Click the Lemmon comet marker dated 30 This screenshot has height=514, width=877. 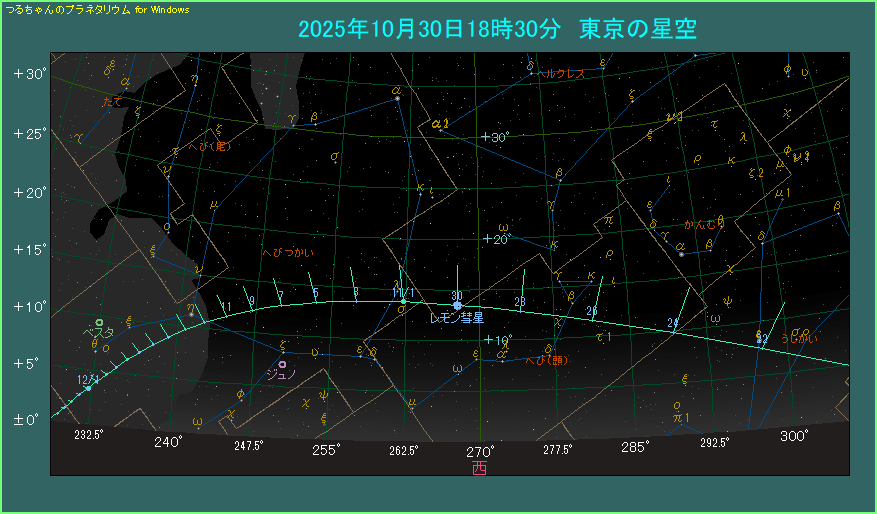click(x=457, y=305)
